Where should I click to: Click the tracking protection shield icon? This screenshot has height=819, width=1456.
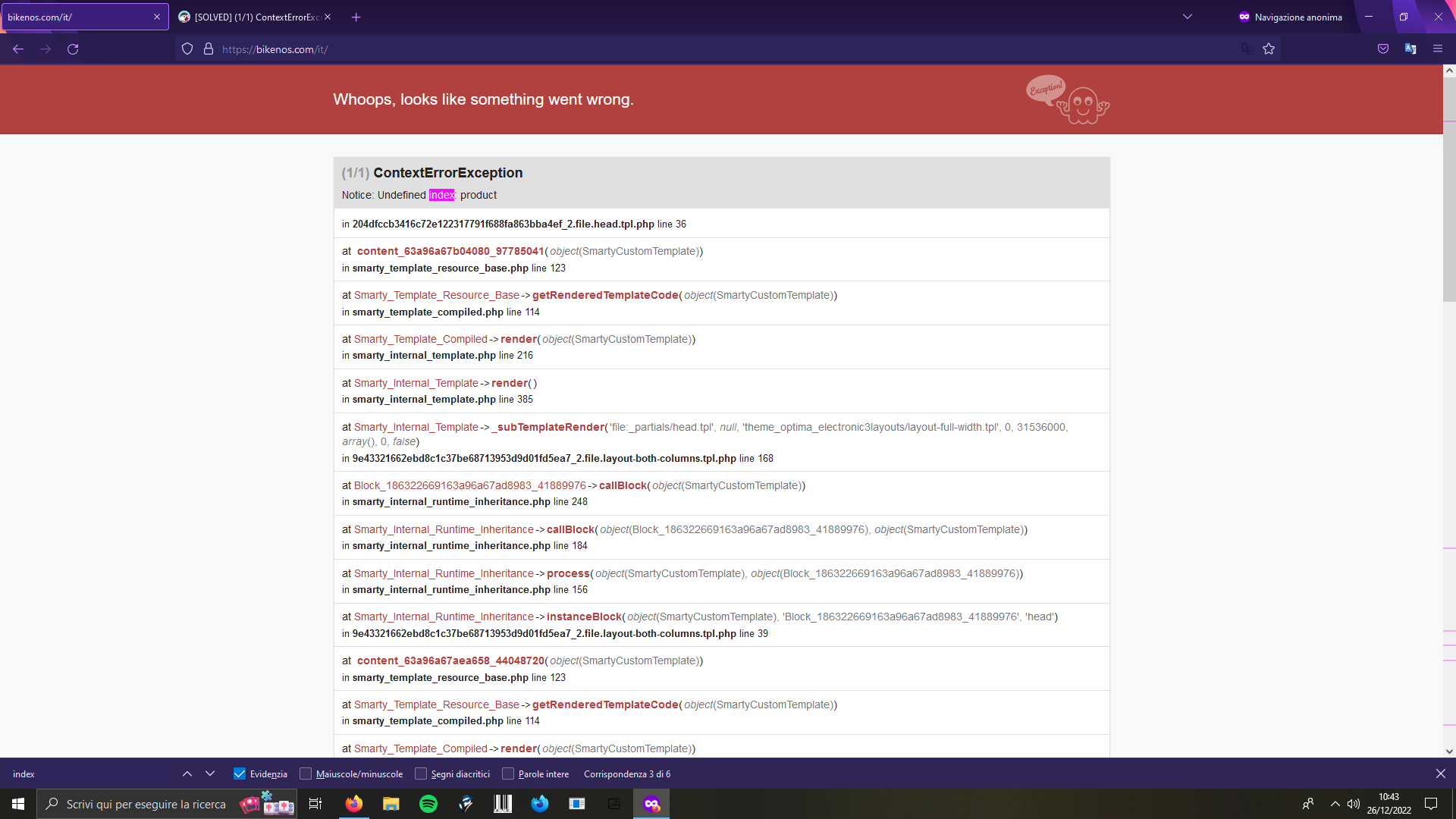coord(187,49)
